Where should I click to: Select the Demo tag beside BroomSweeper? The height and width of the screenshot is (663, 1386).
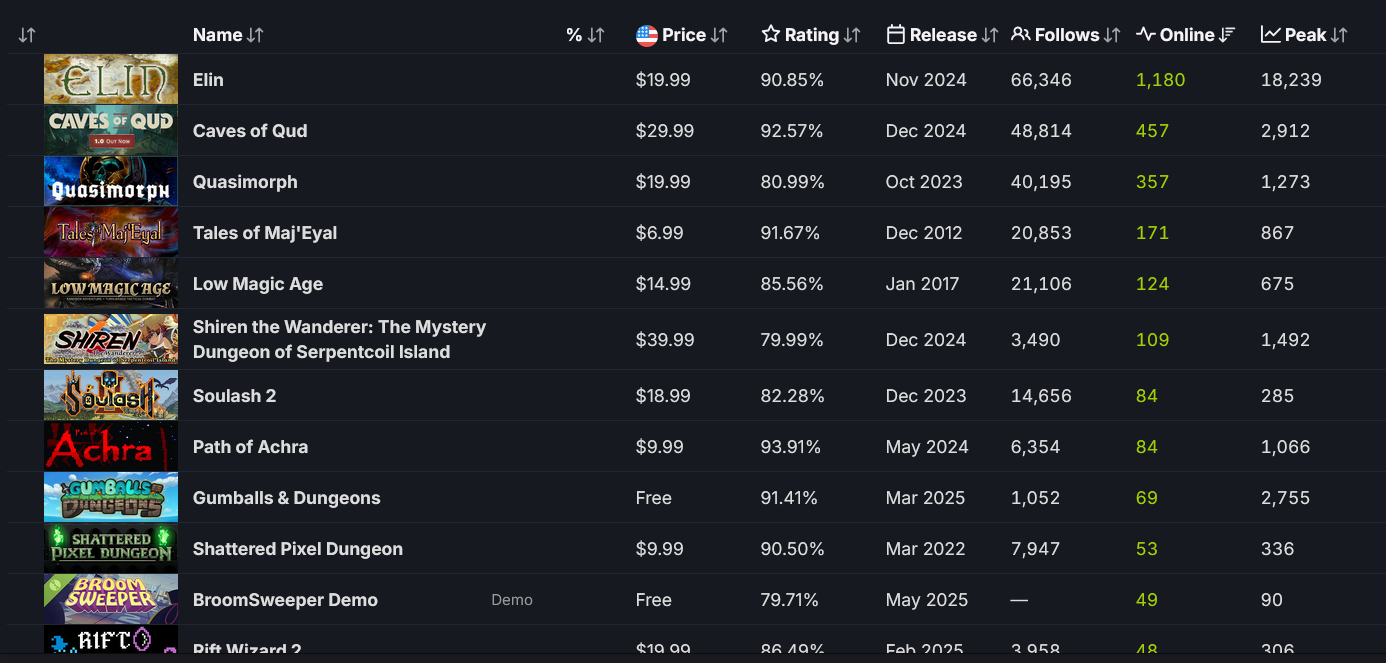click(512, 600)
